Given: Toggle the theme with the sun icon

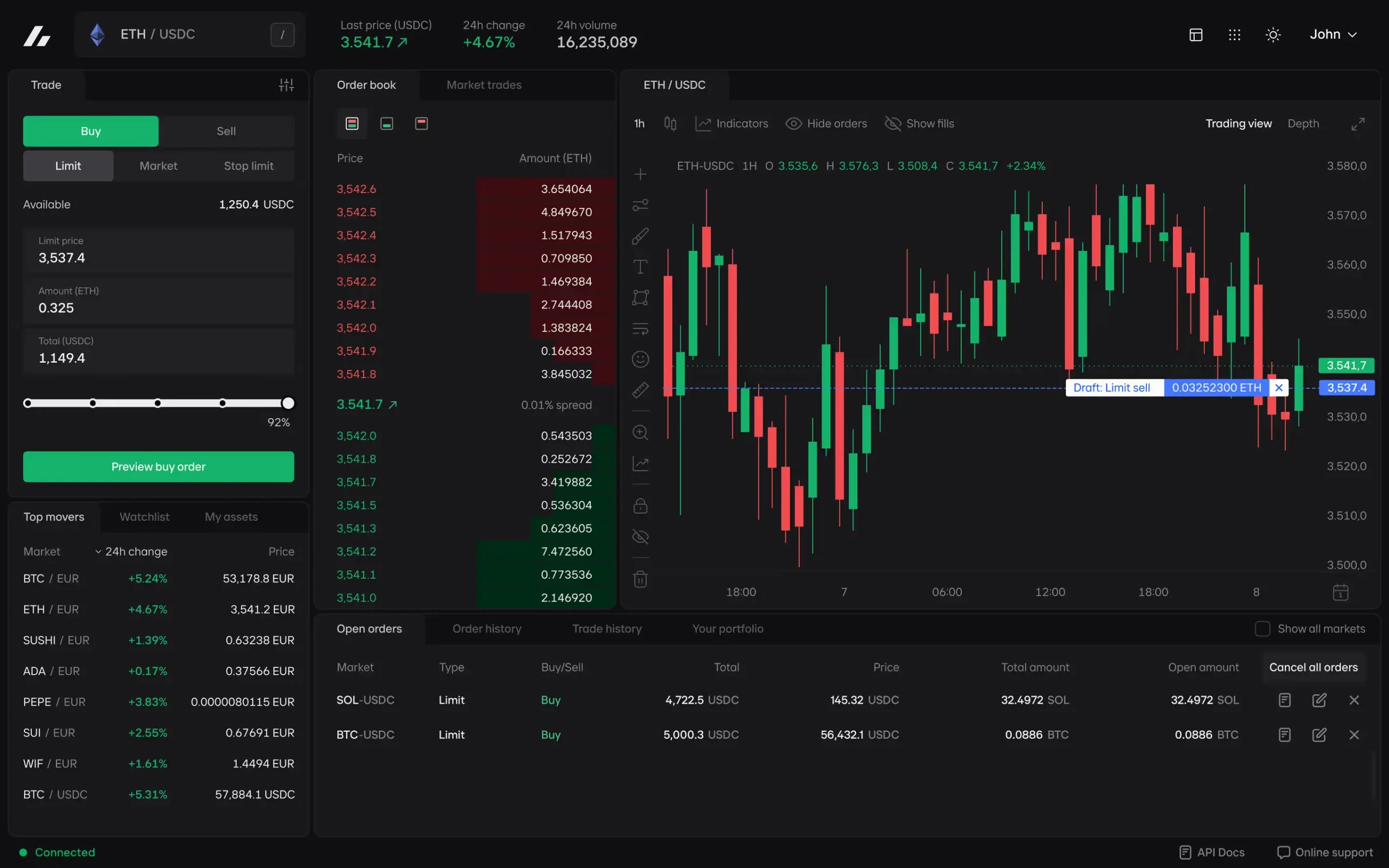Looking at the screenshot, I should (1273, 34).
